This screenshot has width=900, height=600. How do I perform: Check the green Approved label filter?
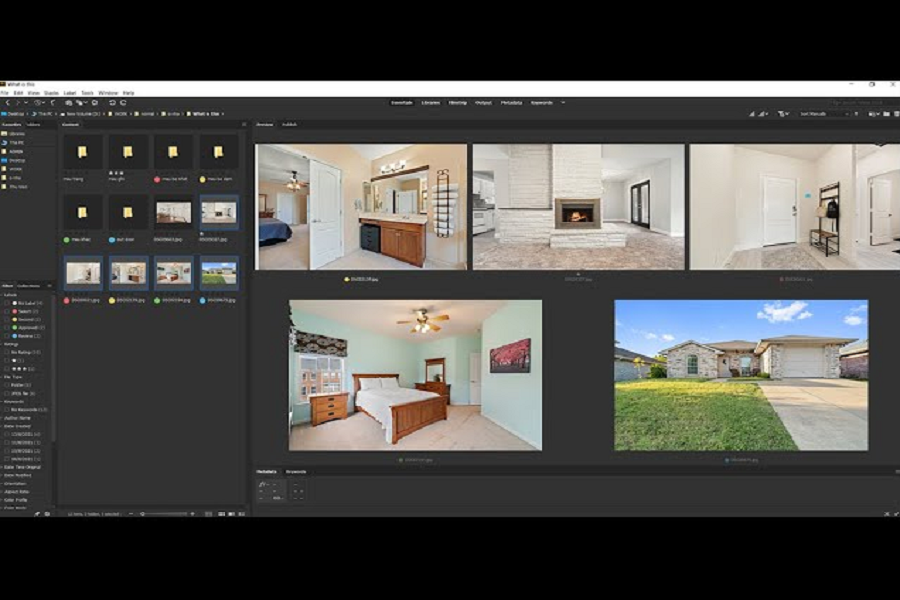(7, 327)
